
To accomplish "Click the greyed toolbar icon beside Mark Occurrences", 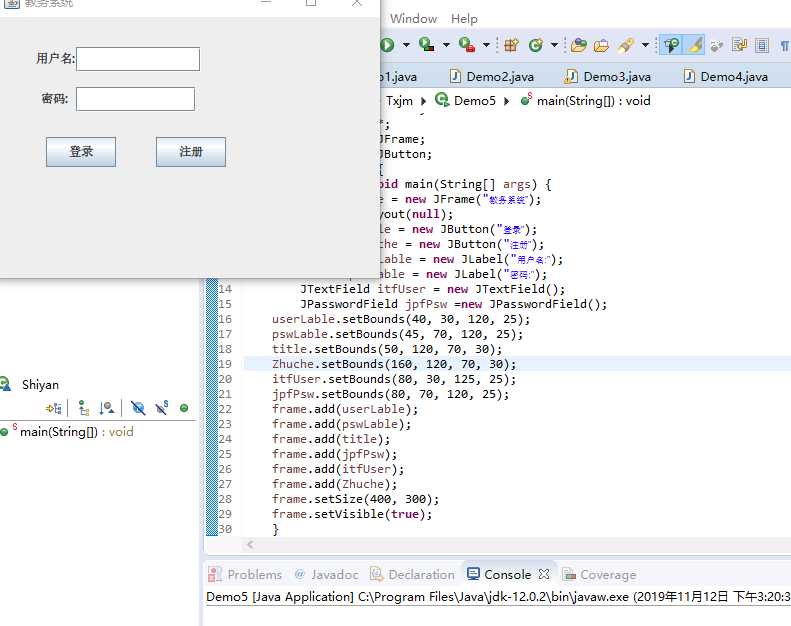I will tap(717, 46).
